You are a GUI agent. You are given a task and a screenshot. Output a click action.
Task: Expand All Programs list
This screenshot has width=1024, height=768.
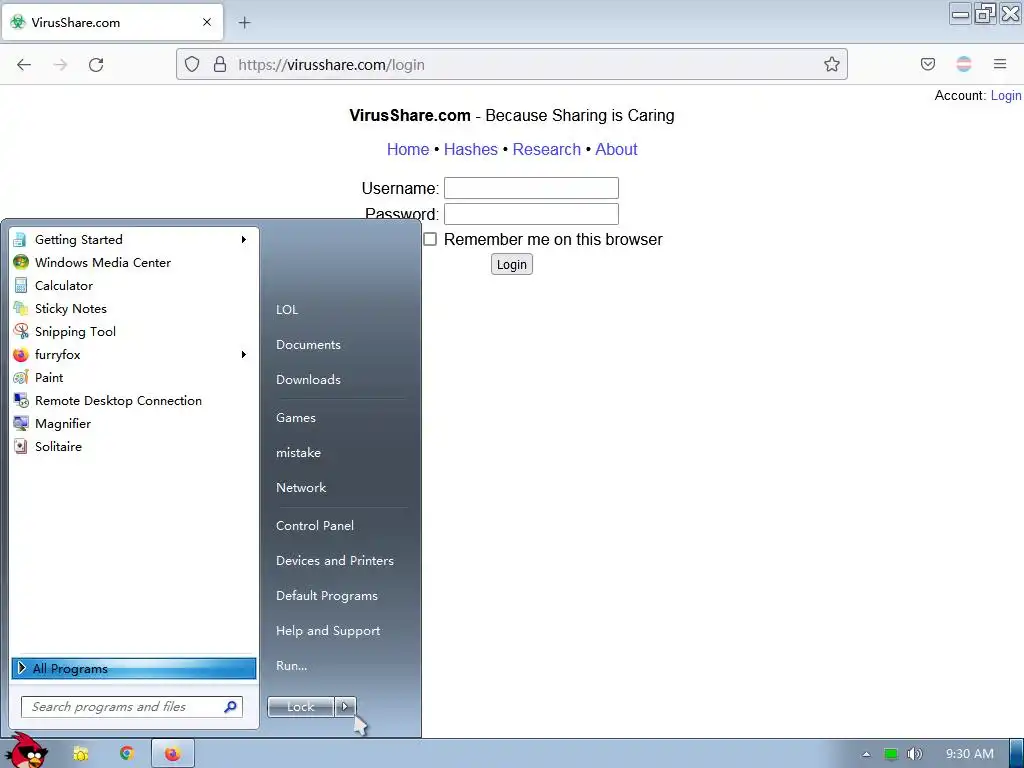[x=133, y=668]
